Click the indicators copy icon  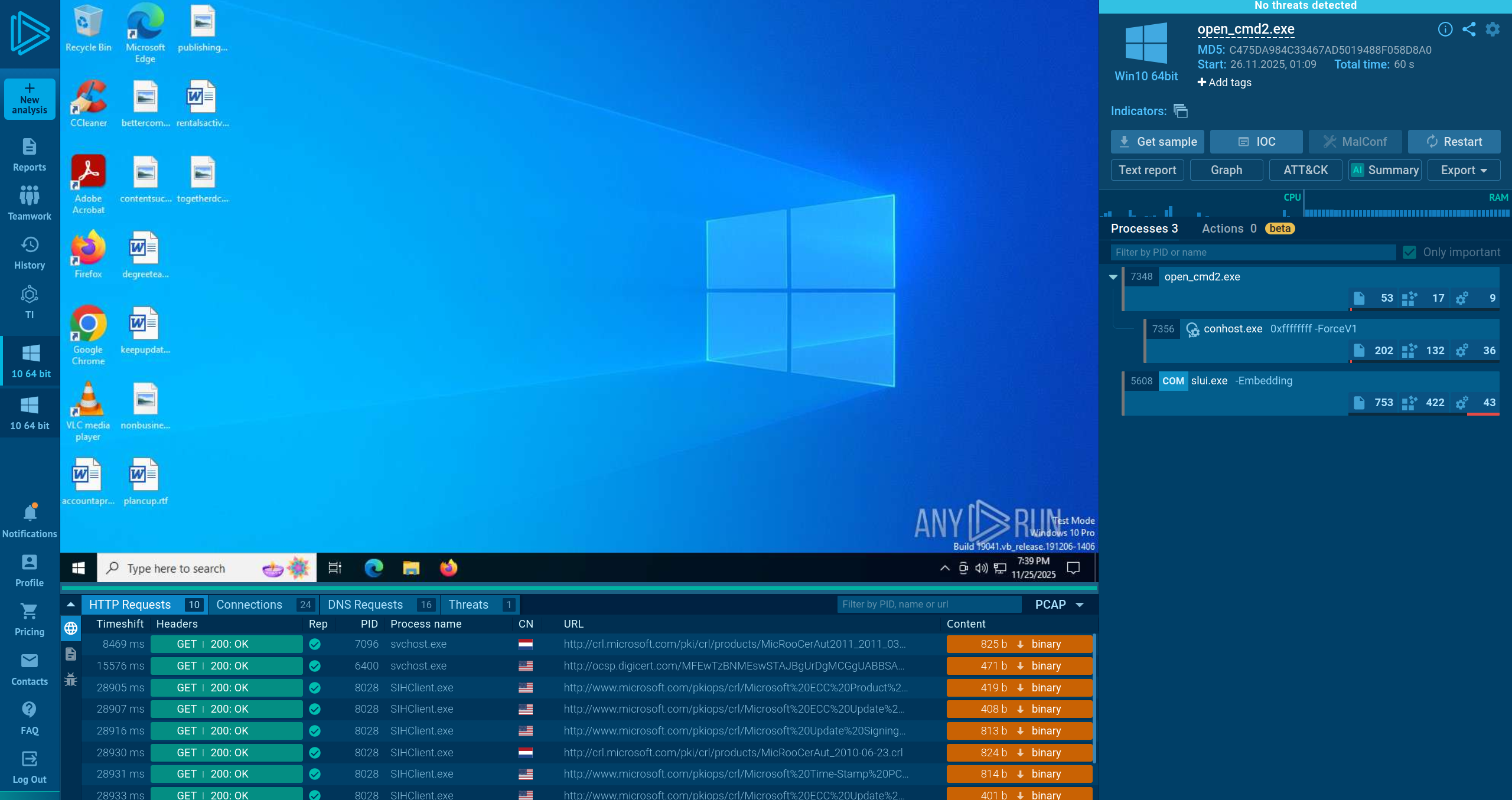[1180, 111]
